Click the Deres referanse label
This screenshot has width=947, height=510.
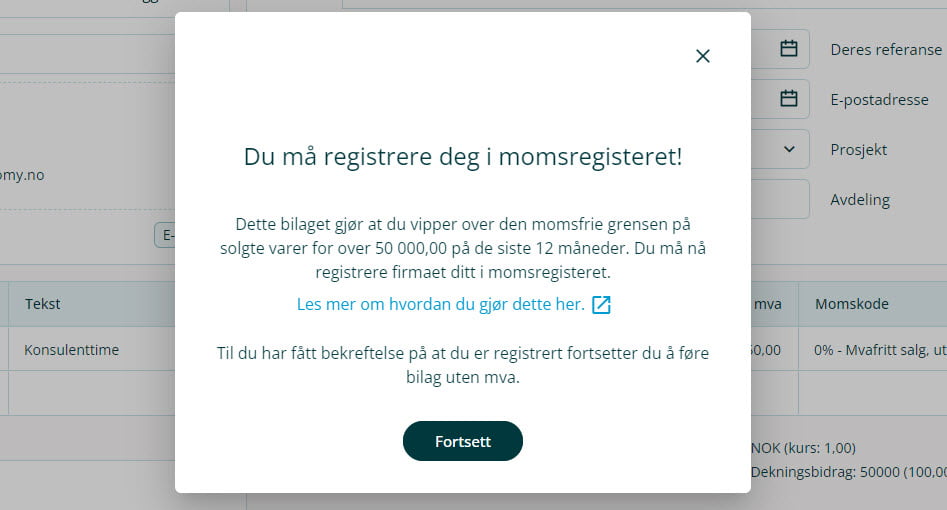click(x=886, y=49)
